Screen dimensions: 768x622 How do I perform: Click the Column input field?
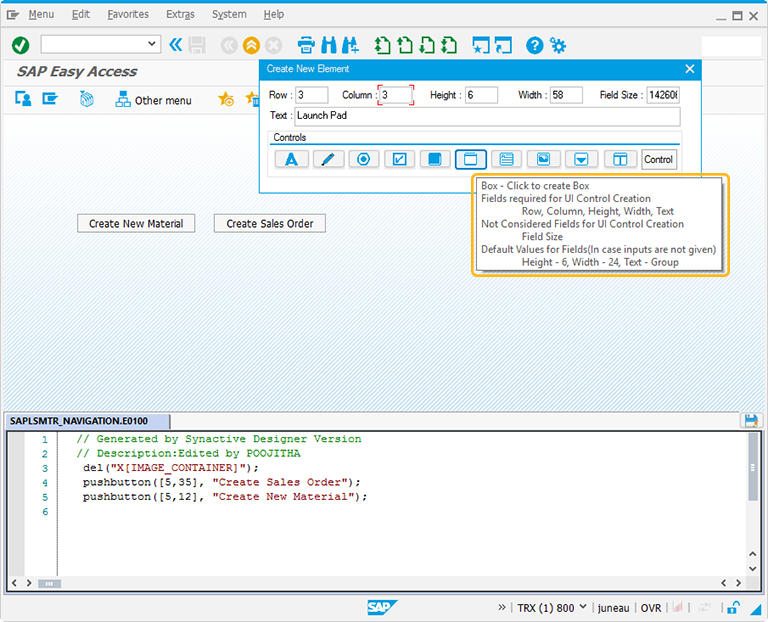[x=396, y=95]
